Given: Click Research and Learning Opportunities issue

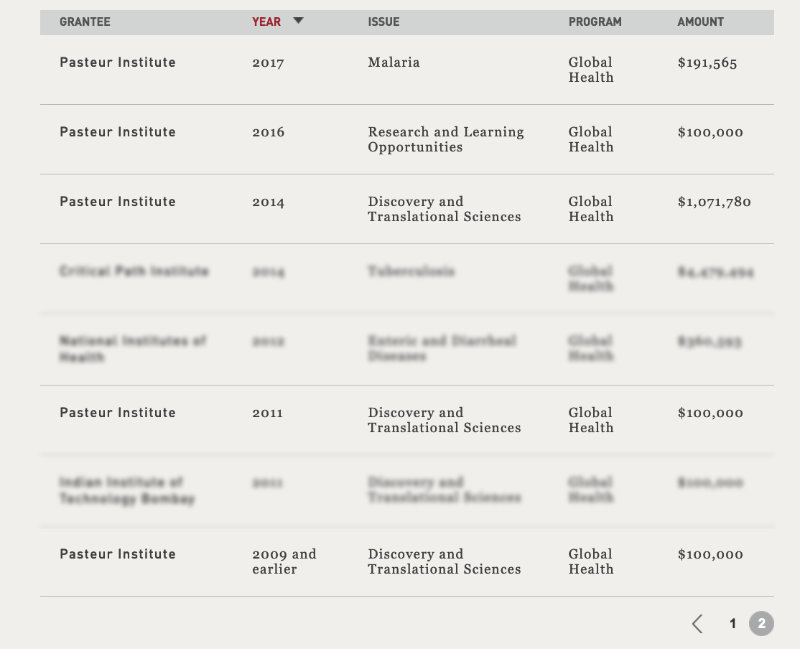Looking at the screenshot, I should tap(446, 139).
